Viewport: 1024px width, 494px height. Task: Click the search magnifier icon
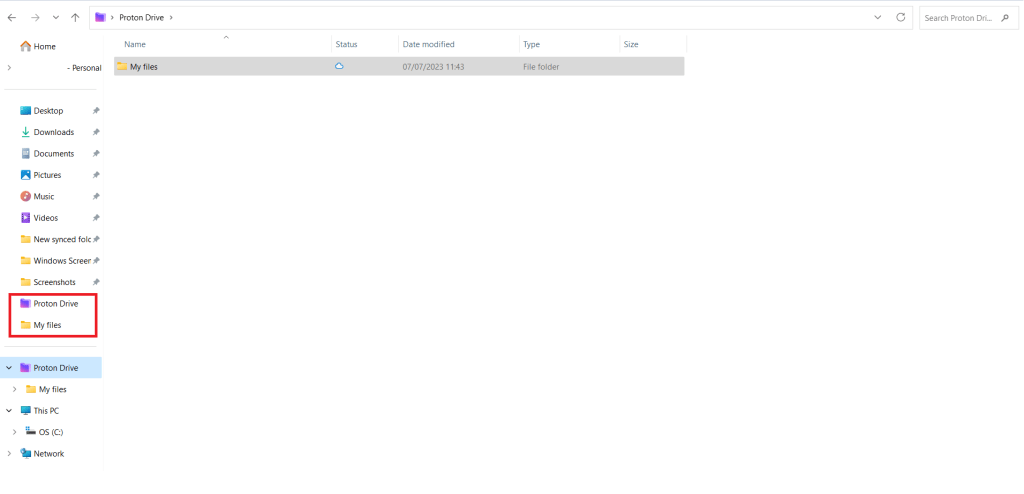pyautogui.click(x=1005, y=18)
